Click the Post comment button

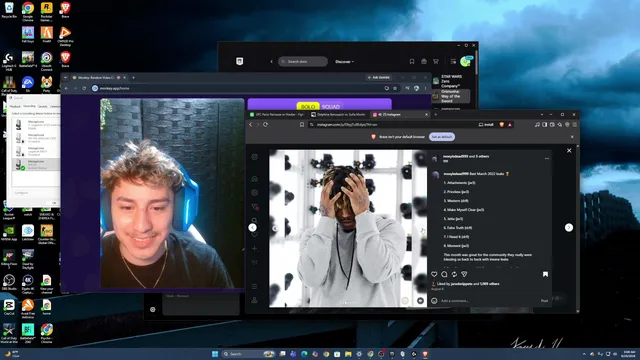tap(544, 301)
